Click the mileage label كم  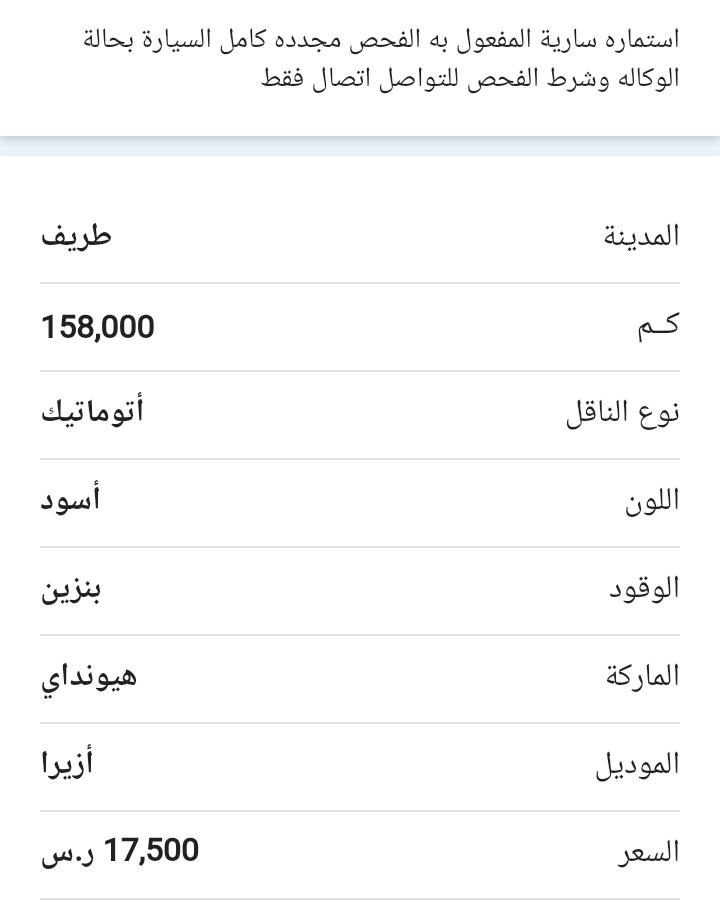click(x=658, y=326)
